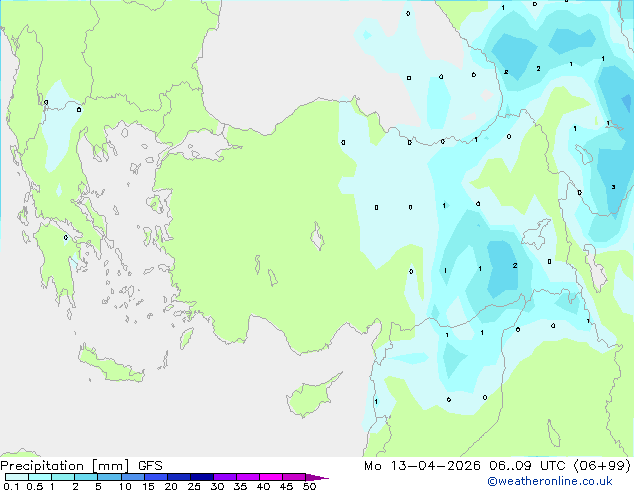Choose the 25–30 mm dark blue legend box
Image resolution: width=634 pixels, height=490 pixels.
[x=202, y=477]
